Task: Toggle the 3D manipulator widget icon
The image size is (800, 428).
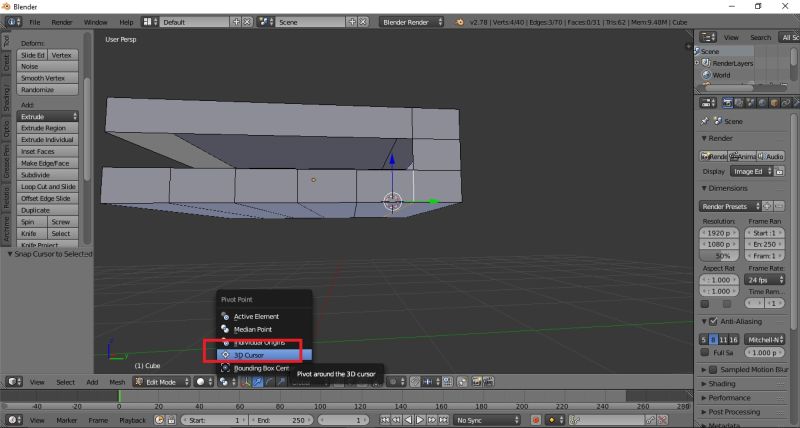Action: [x=246, y=382]
